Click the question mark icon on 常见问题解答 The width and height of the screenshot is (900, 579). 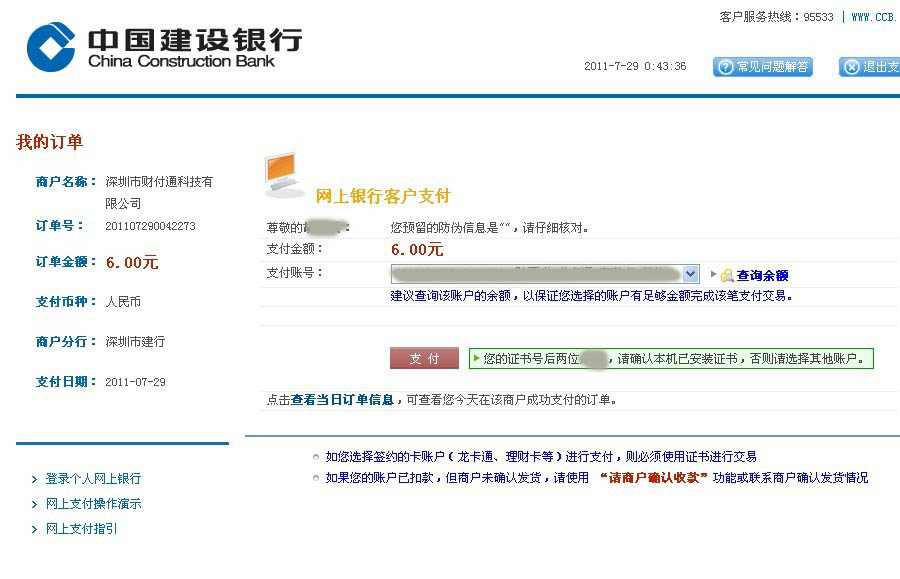[x=726, y=67]
